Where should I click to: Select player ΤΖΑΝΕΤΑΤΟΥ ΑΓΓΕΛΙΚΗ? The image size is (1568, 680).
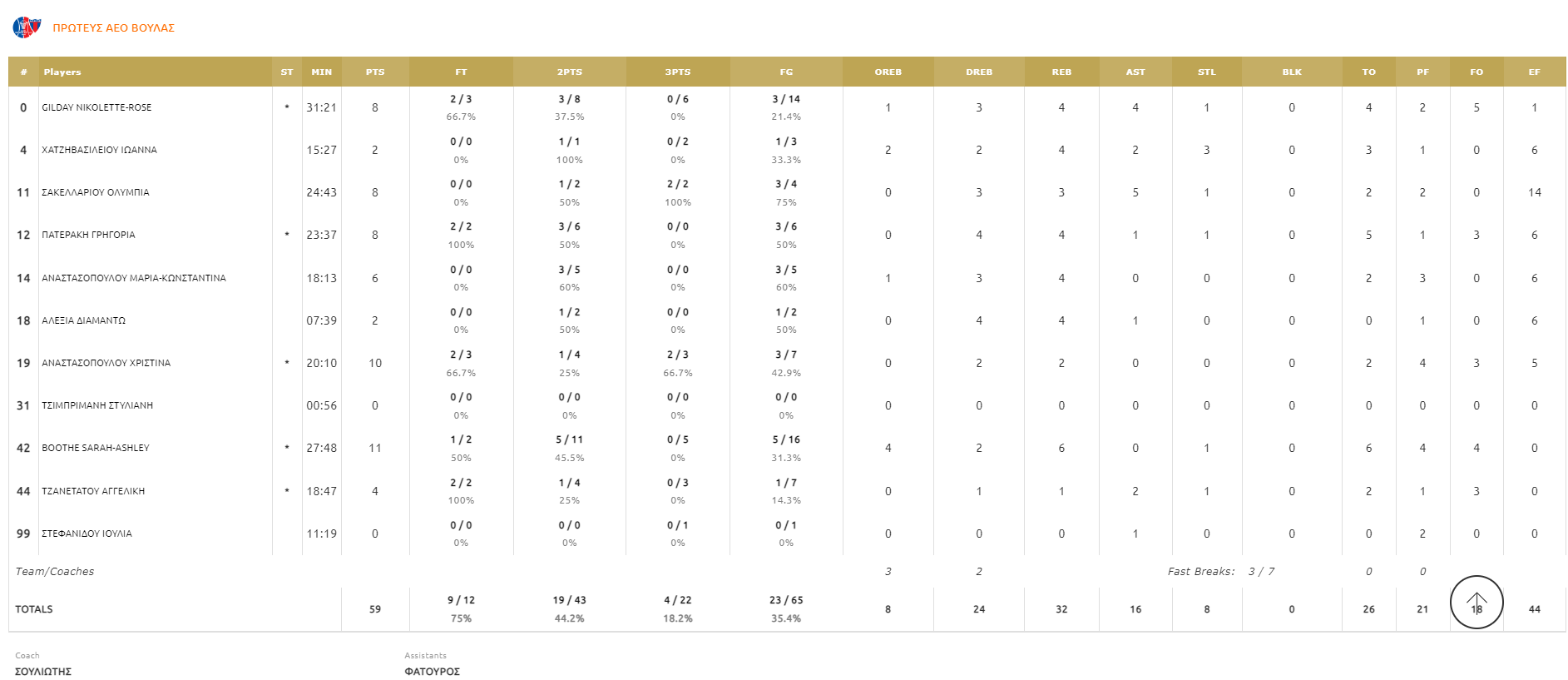tap(93, 491)
